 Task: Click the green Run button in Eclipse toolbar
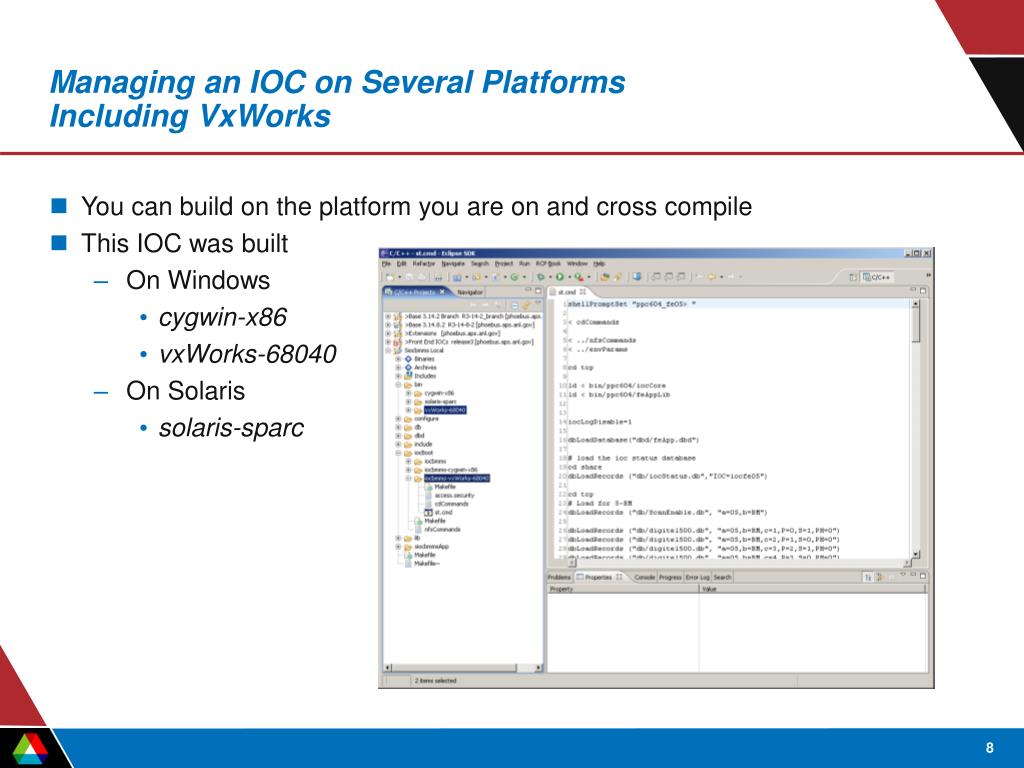click(x=560, y=276)
